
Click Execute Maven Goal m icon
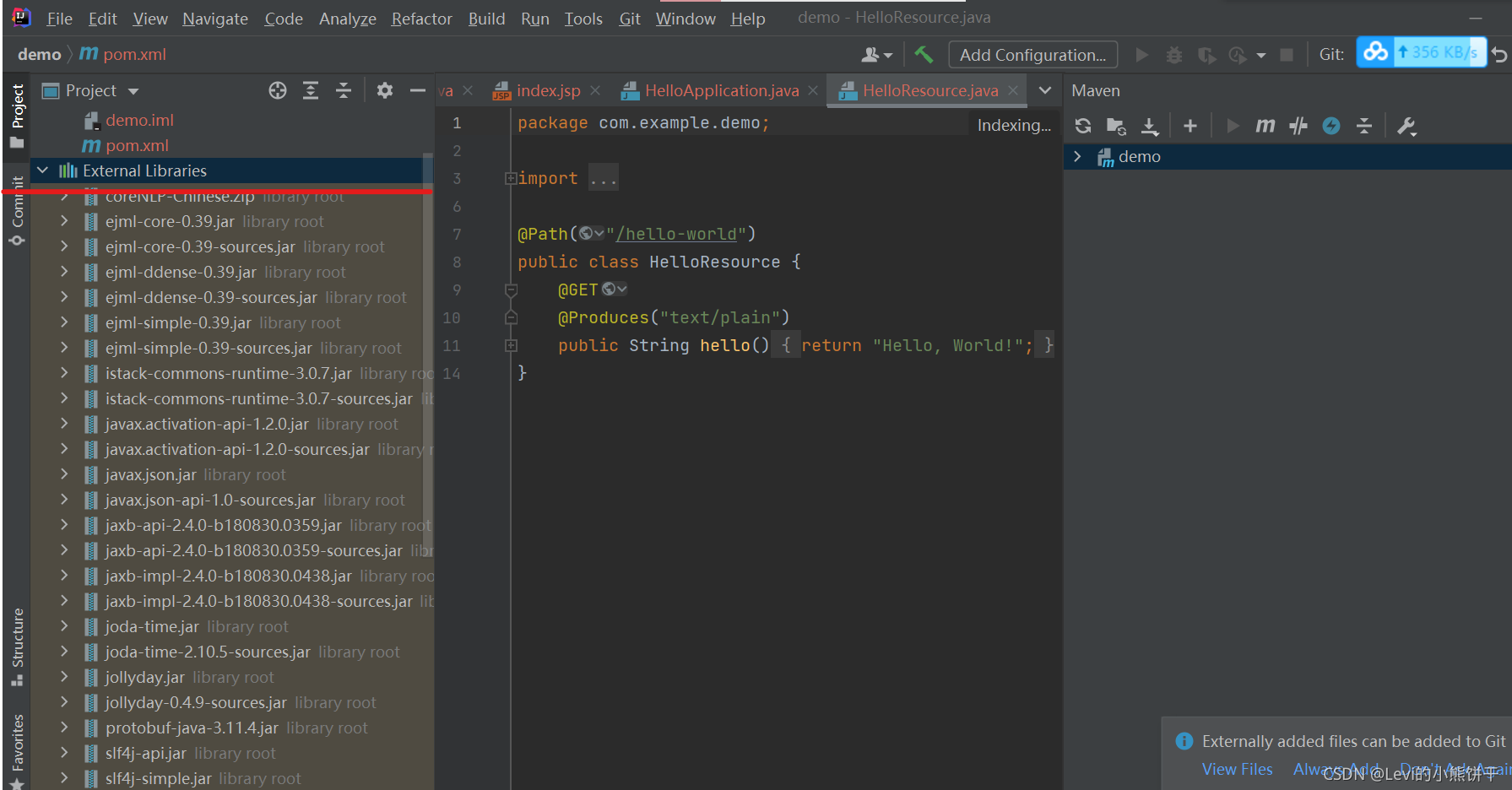(1265, 126)
